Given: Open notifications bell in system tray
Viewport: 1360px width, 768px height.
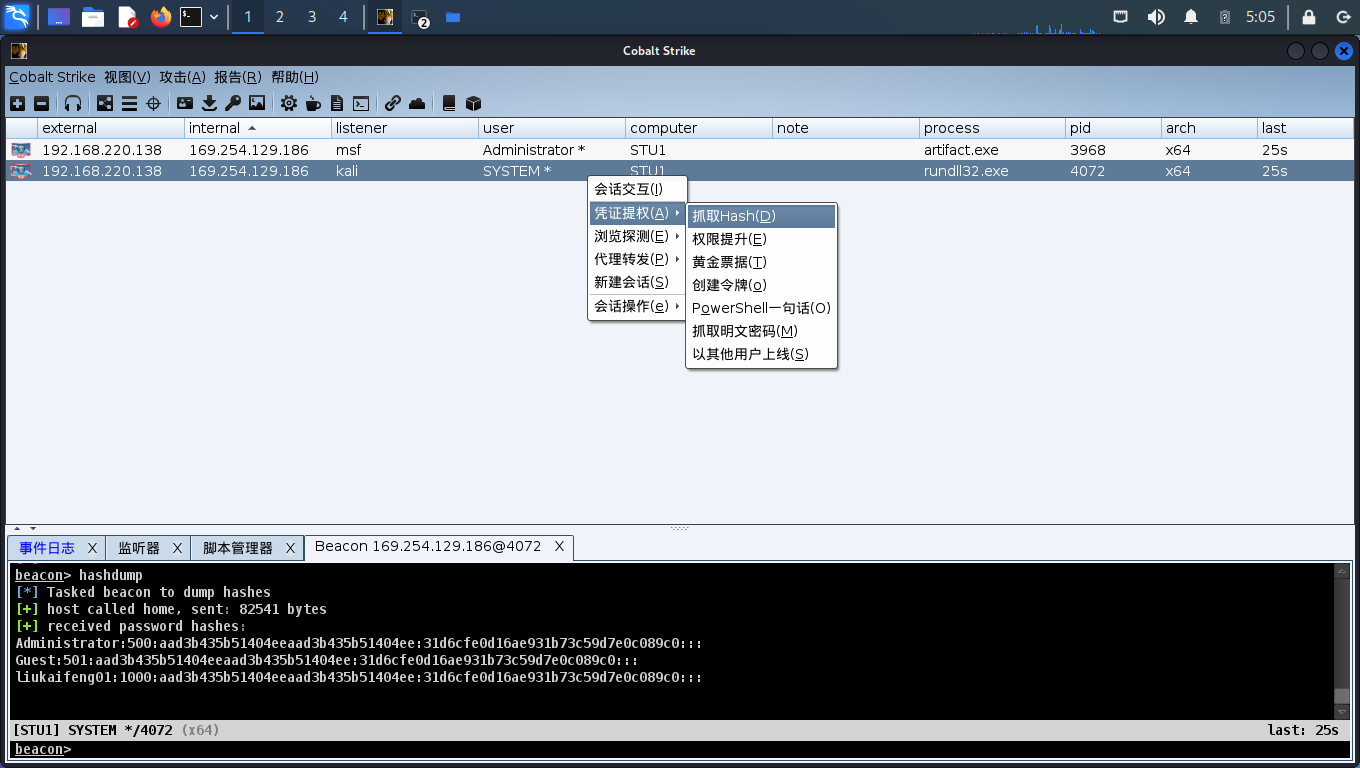Looking at the screenshot, I should coord(1191,17).
